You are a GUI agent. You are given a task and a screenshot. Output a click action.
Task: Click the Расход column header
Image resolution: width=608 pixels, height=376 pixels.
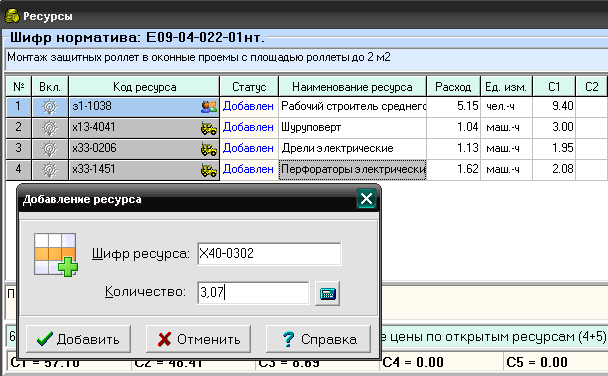(x=453, y=86)
